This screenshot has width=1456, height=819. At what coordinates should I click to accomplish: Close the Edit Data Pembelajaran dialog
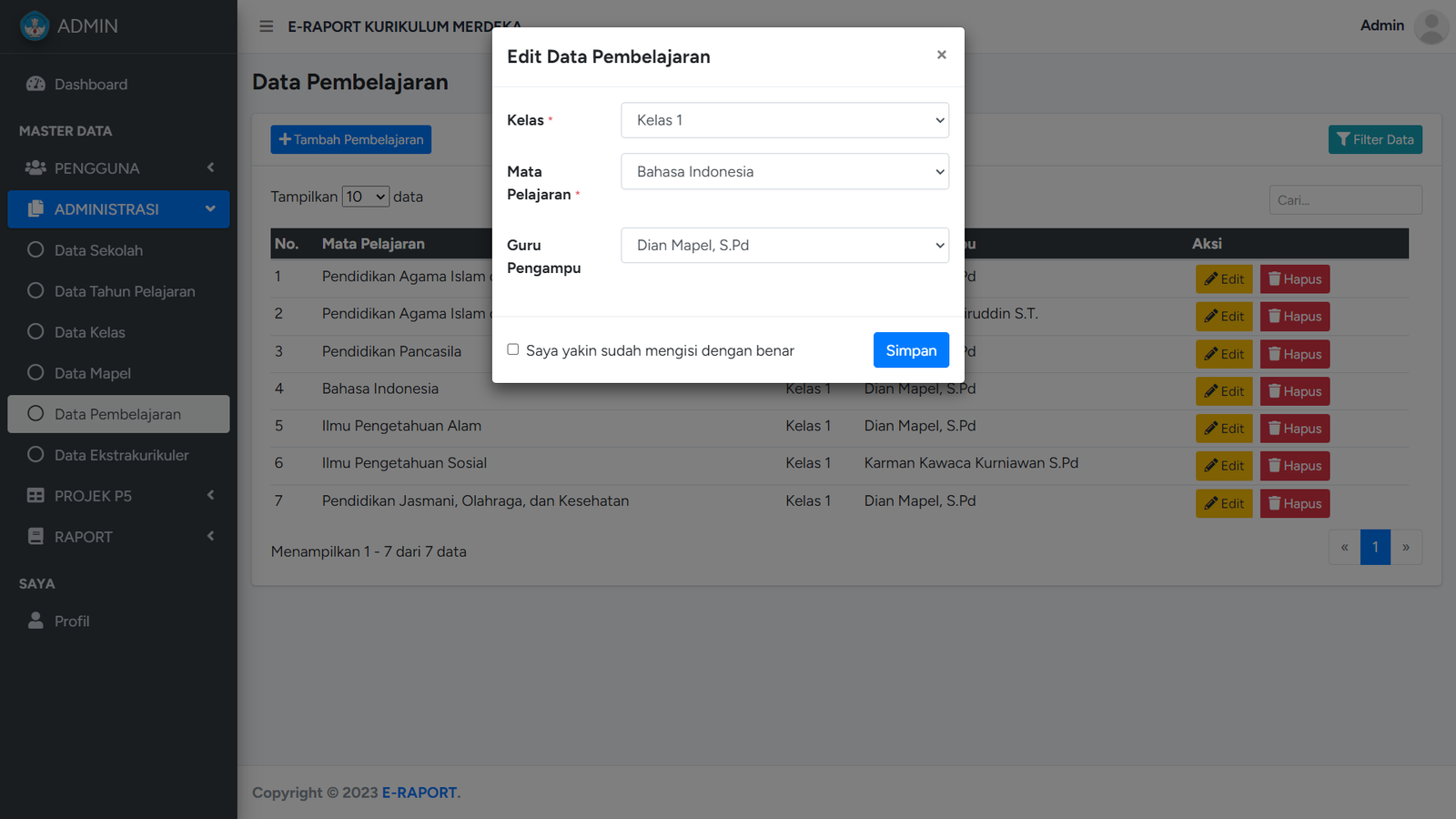[941, 55]
